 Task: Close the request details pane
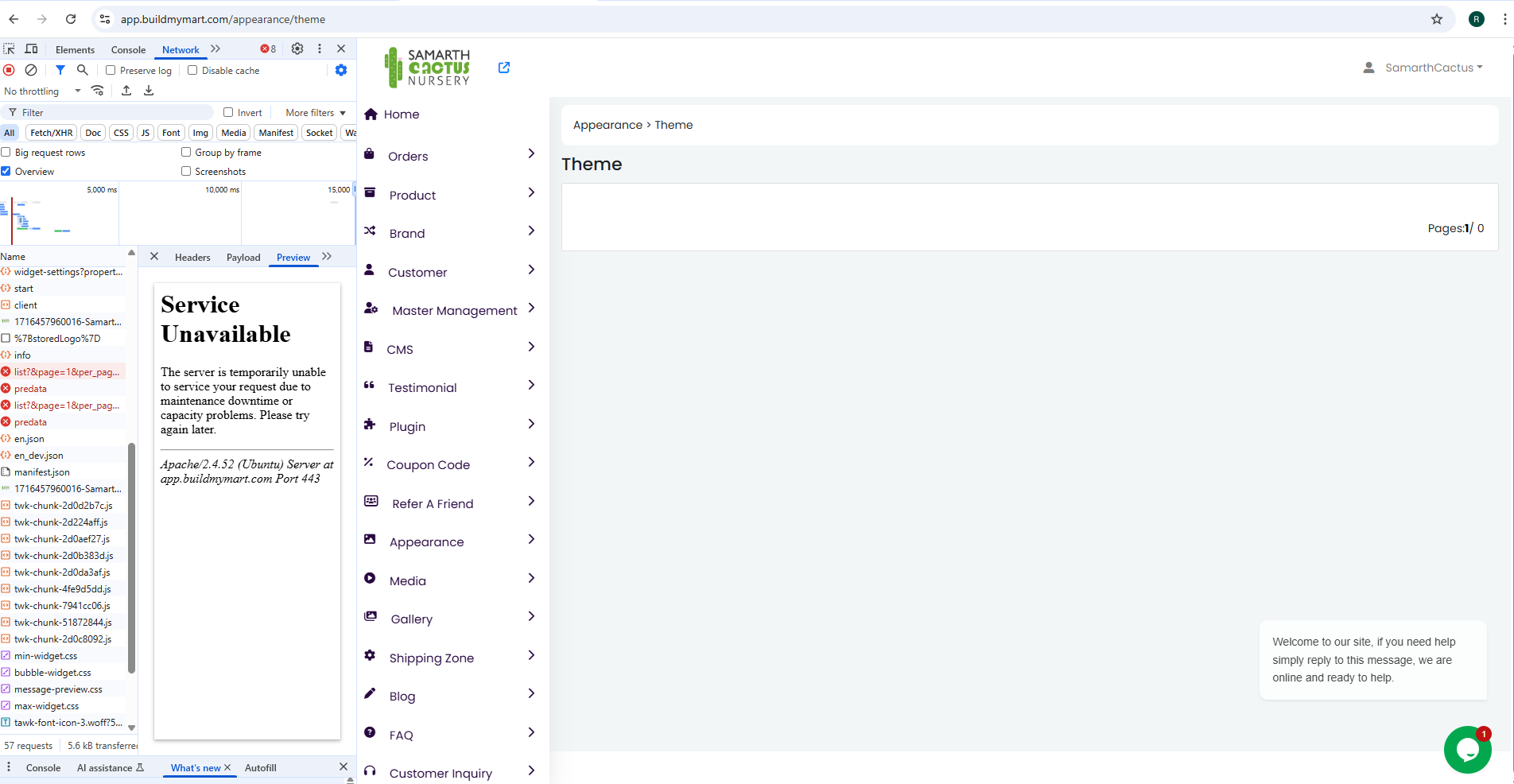154,257
